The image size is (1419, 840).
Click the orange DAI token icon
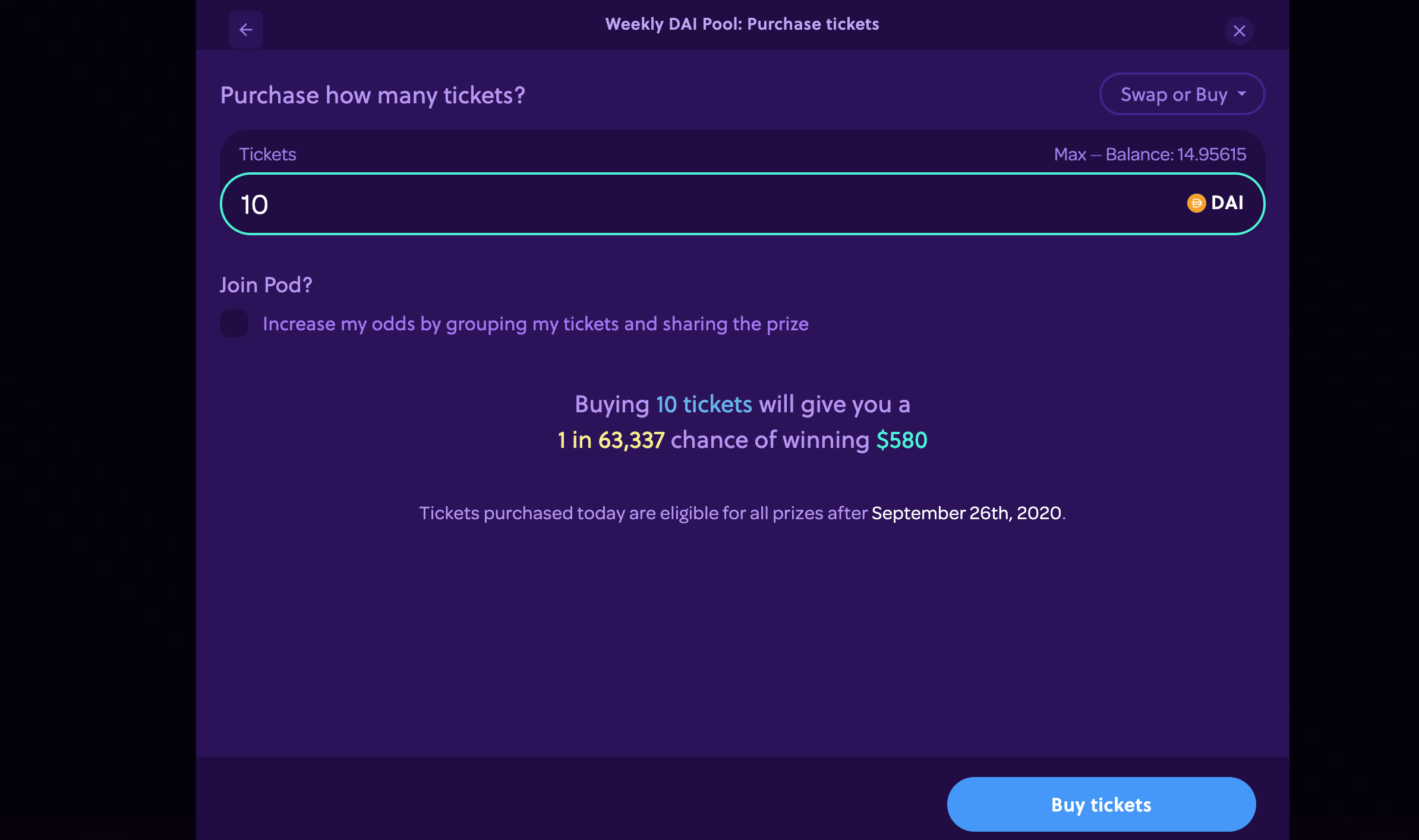tap(1196, 203)
